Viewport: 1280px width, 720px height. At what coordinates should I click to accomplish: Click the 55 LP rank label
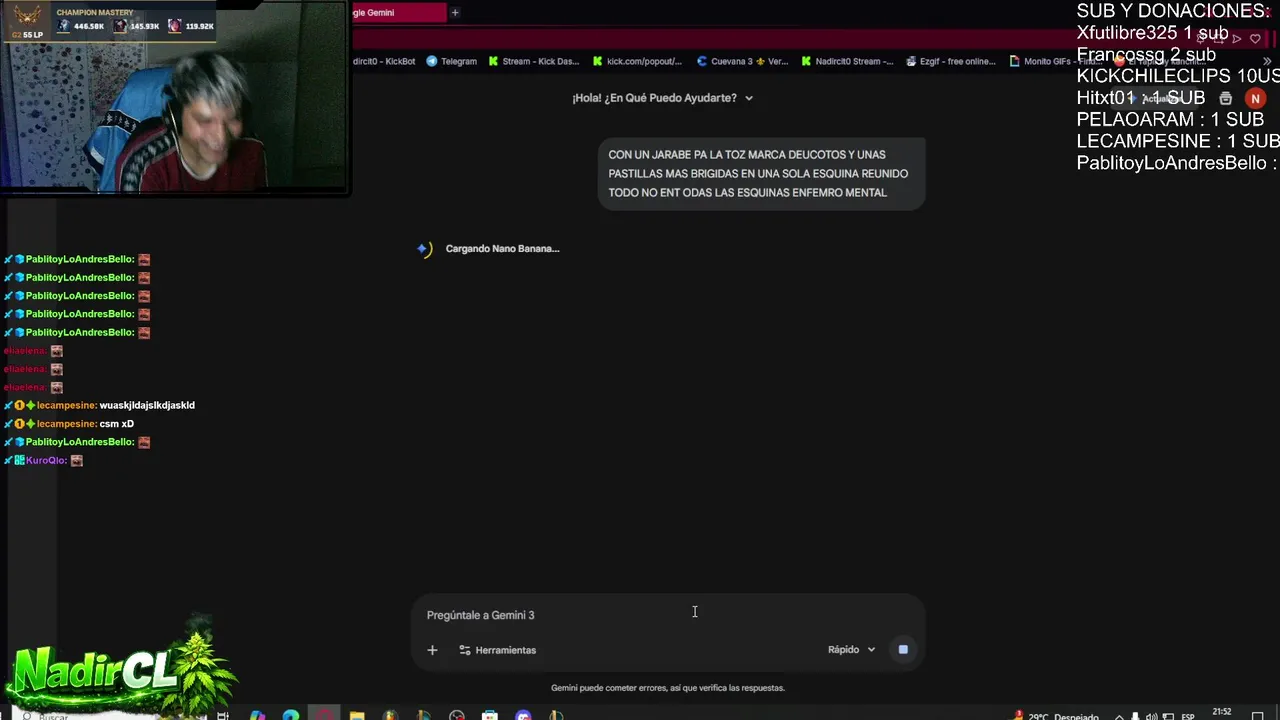(32, 35)
